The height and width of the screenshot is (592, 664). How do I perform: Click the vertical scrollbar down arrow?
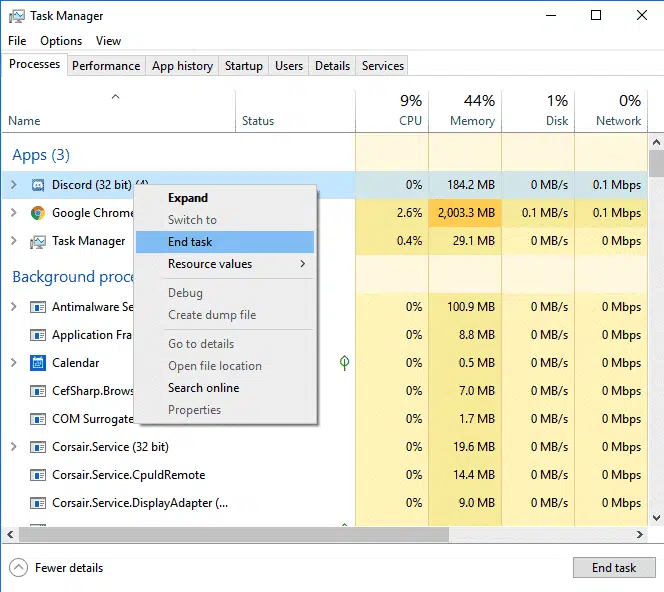pos(656,517)
